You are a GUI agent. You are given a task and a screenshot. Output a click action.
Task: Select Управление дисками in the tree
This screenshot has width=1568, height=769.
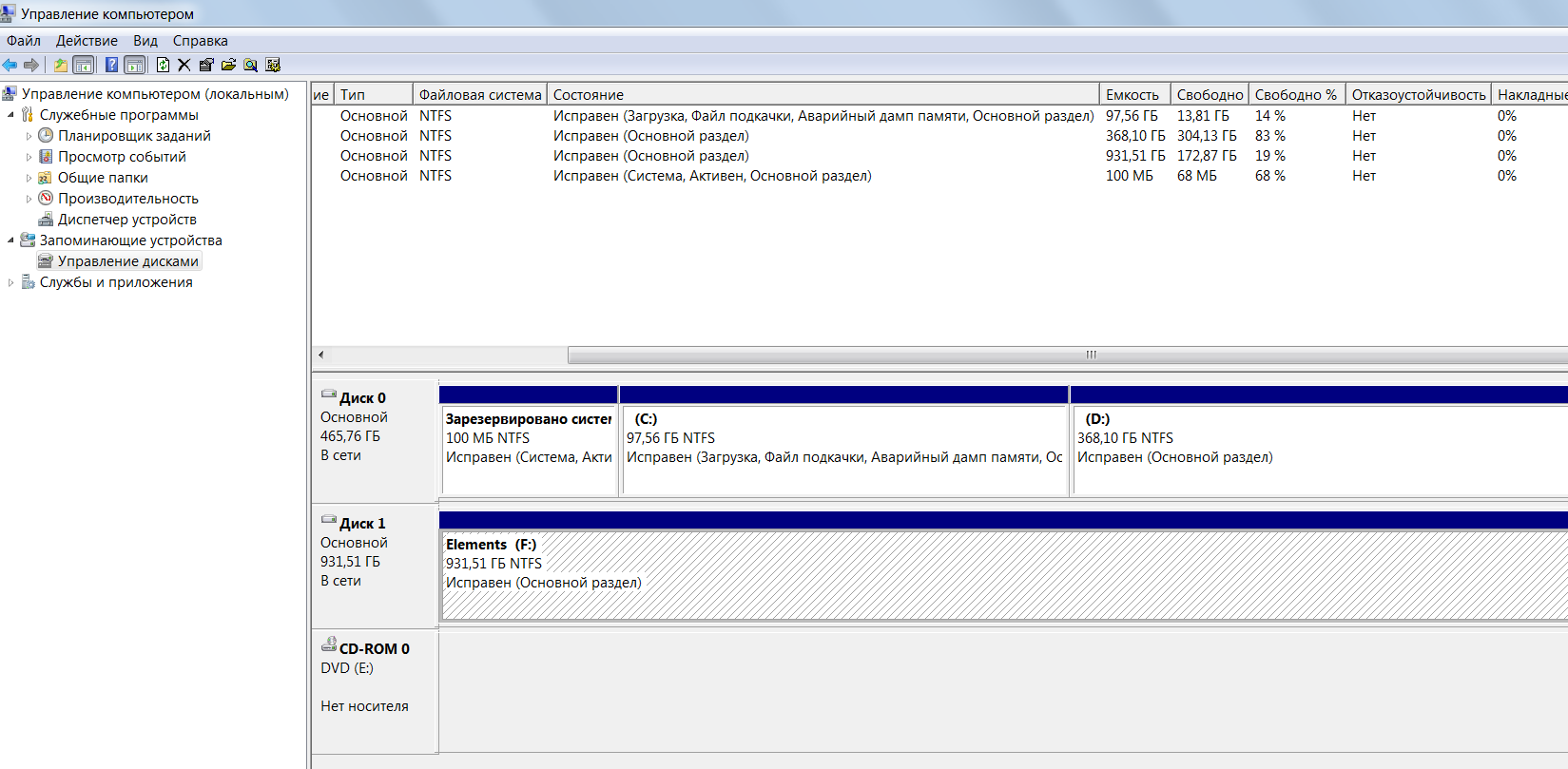point(128,261)
